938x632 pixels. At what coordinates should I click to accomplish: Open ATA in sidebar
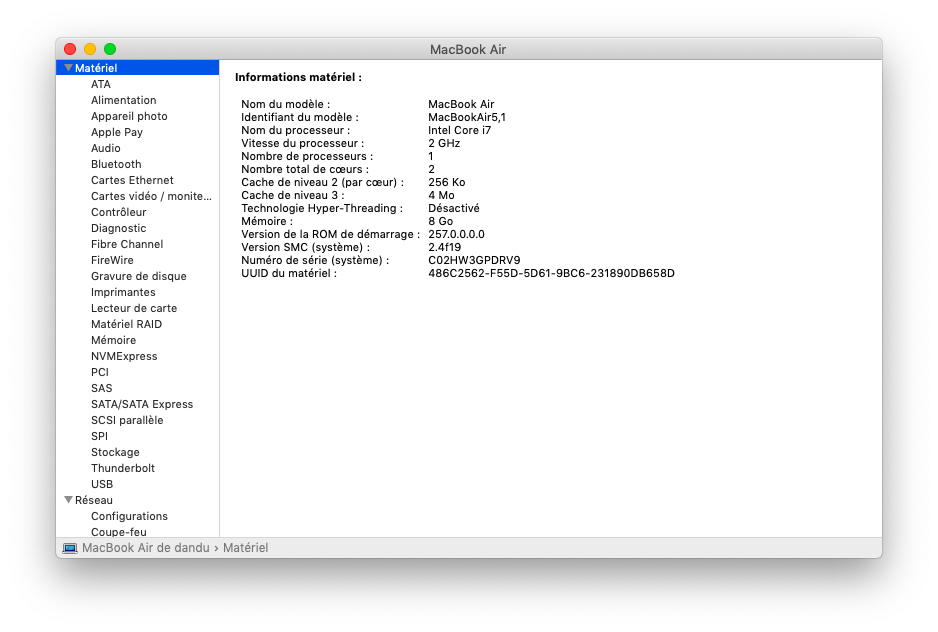tap(100, 84)
